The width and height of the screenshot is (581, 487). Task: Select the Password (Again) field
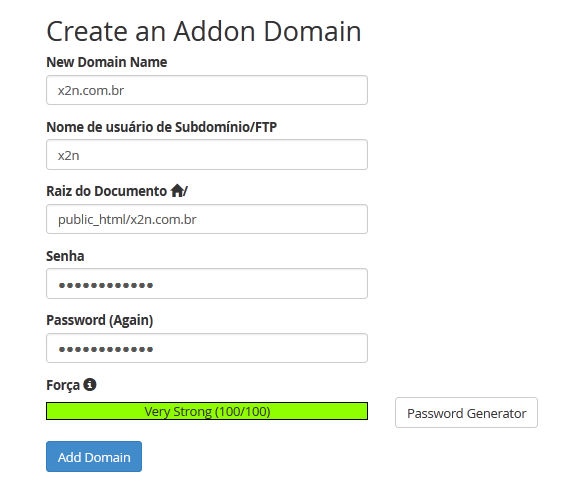tap(207, 348)
